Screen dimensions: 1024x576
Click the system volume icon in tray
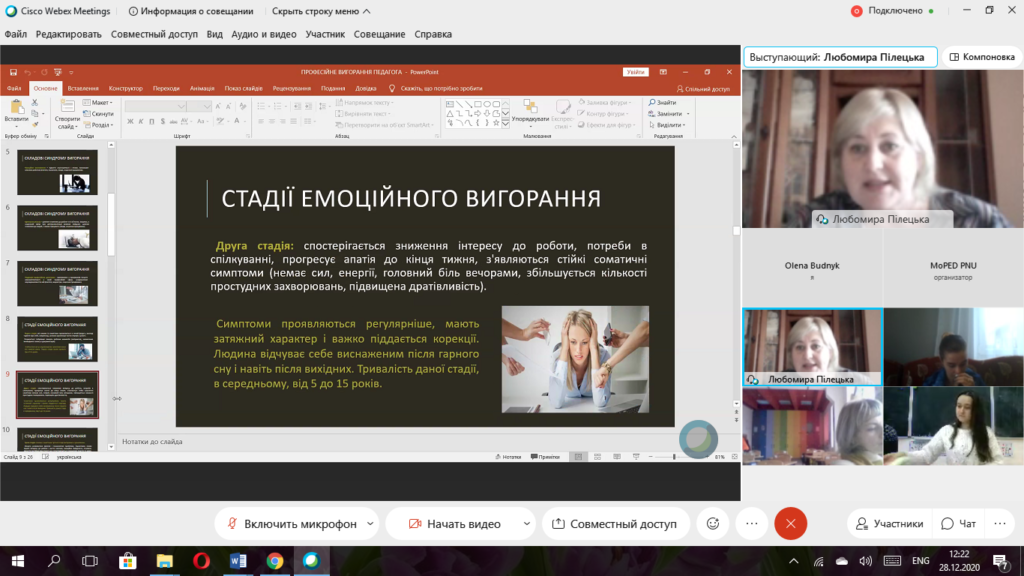pos(865,561)
